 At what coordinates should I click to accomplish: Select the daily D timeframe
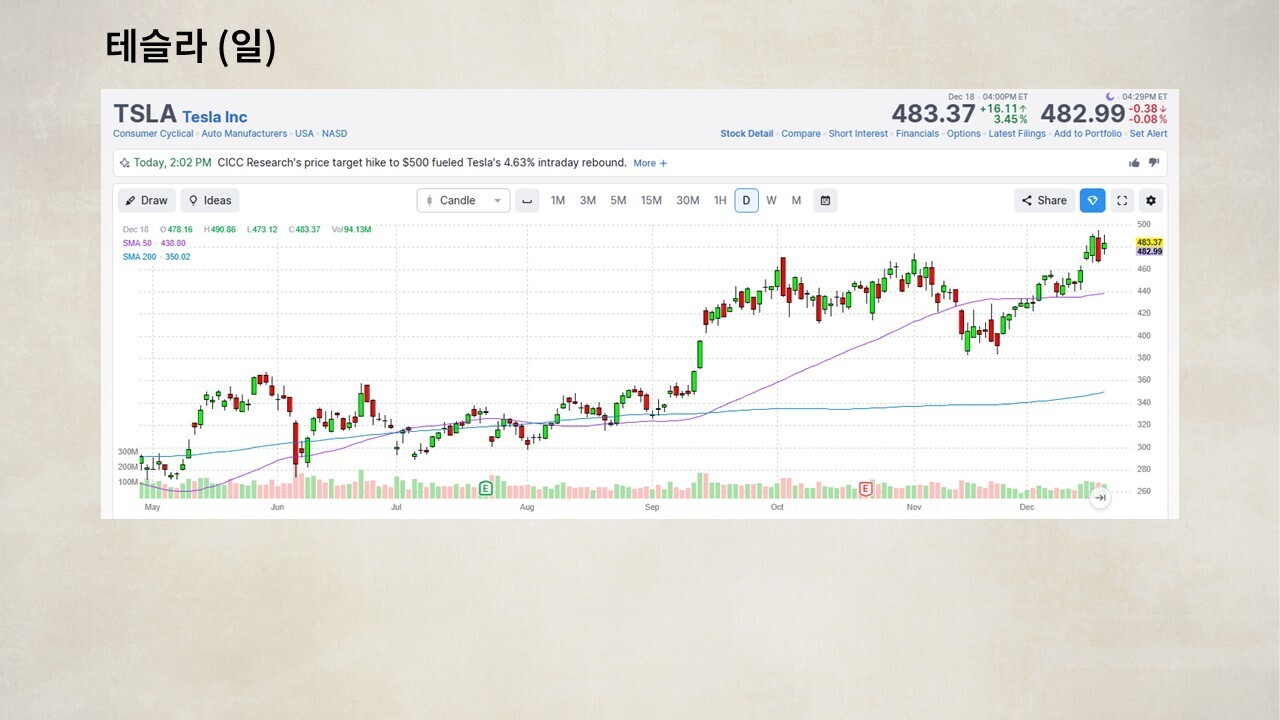[746, 200]
